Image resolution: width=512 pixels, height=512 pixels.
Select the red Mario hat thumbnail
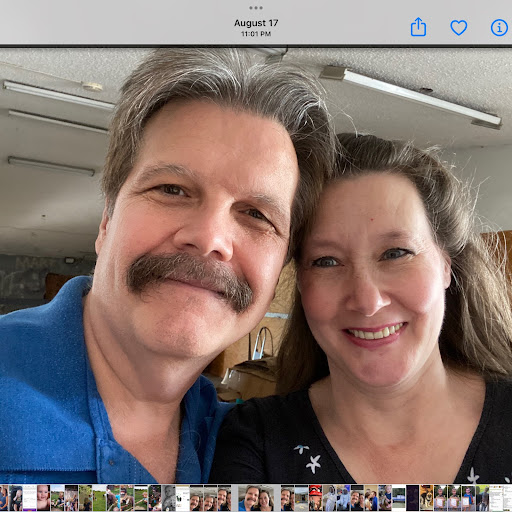pyautogui.click(x=315, y=498)
